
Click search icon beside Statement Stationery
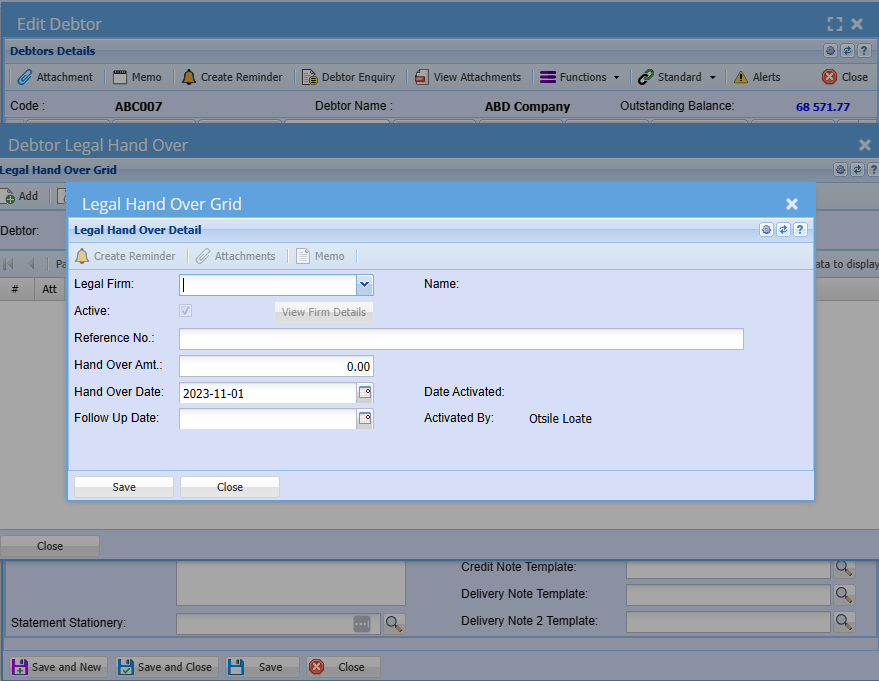tap(394, 623)
